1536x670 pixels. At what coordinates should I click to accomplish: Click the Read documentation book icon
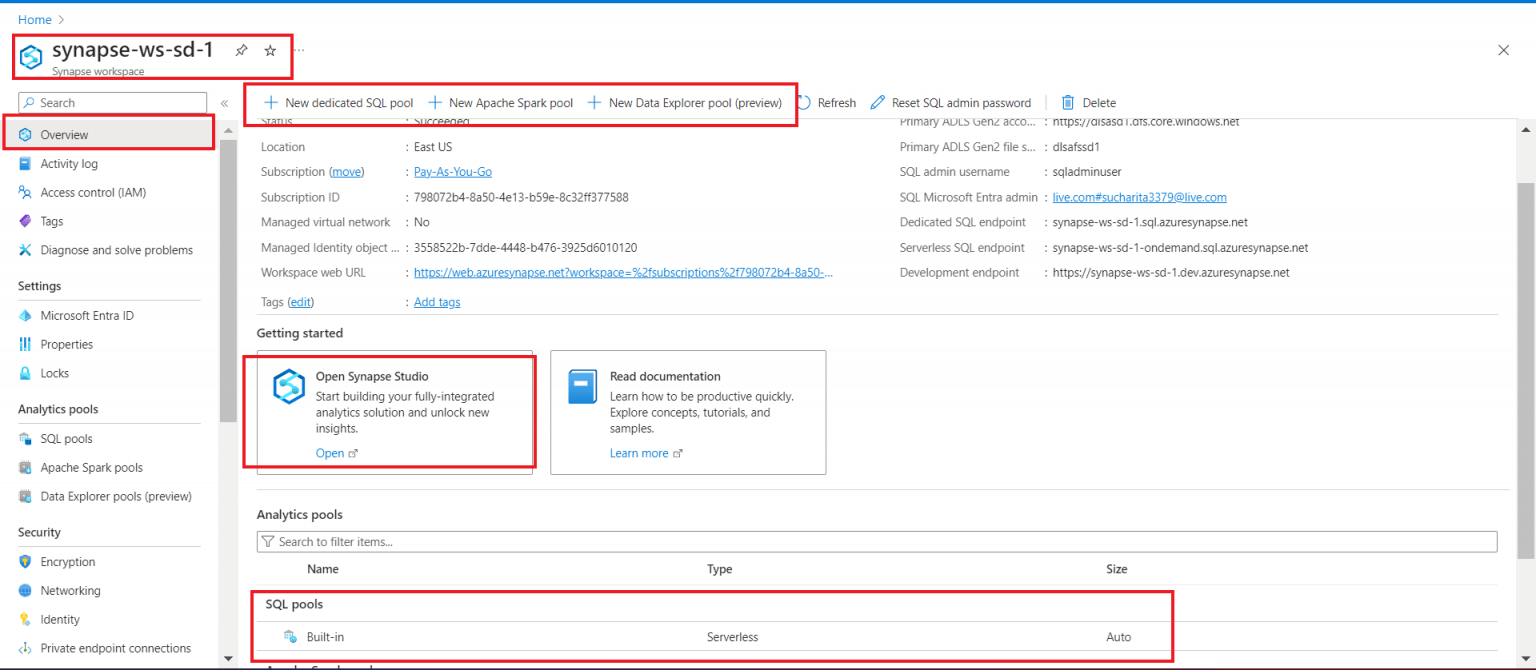[x=583, y=386]
